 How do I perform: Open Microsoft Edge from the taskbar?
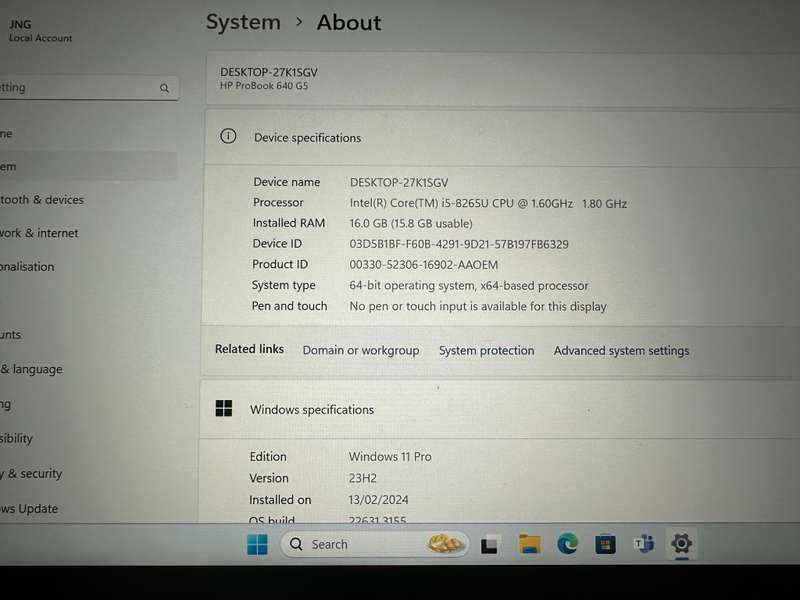click(567, 544)
